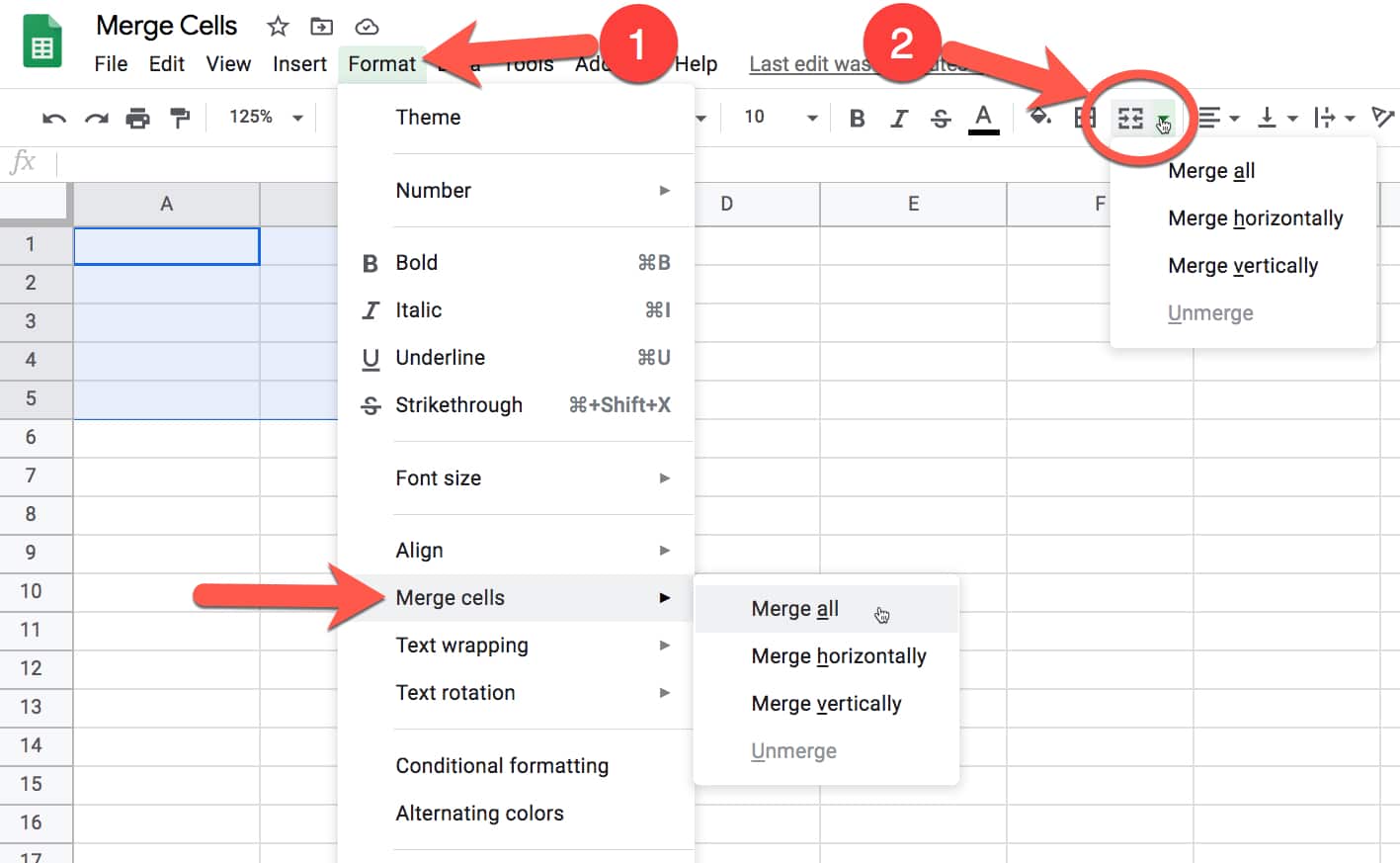This screenshot has width=1400, height=863.
Task: Expand the Text rotation submenu
Action: 516,693
